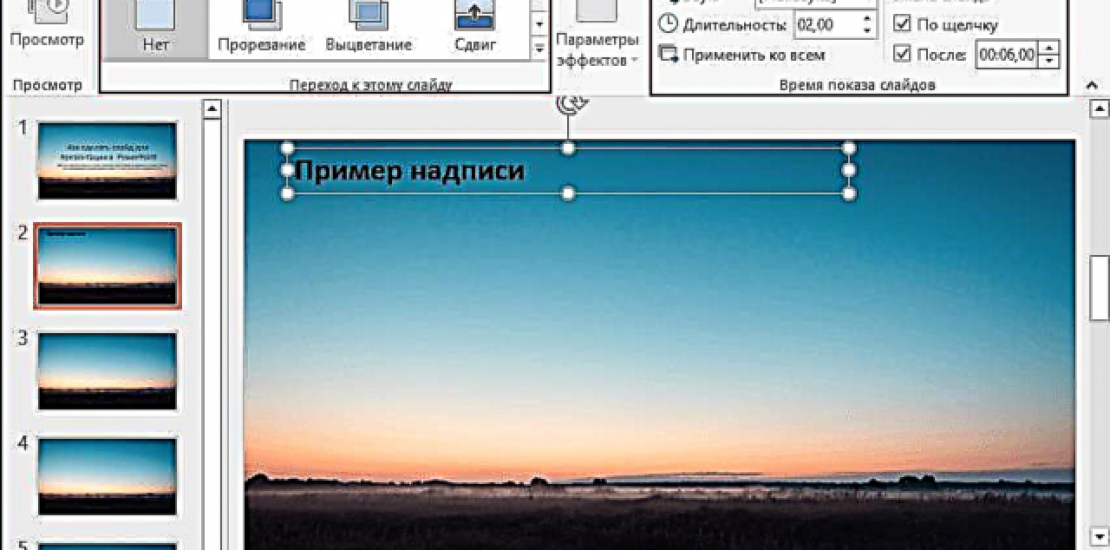1110x550 pixels.
Task: Select slide 3 thumbnail
Action: click(107, 371)
